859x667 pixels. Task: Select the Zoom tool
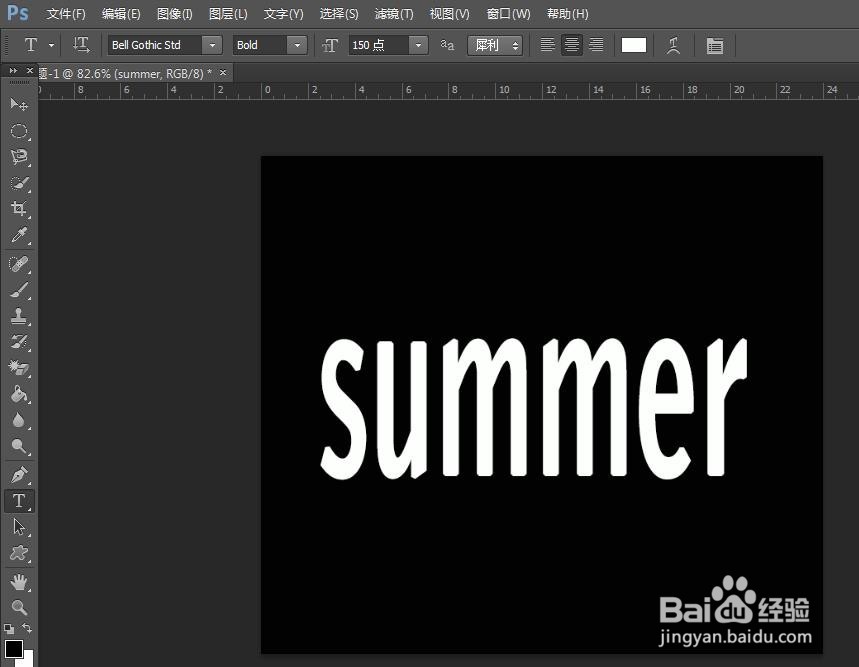[19, 607]
